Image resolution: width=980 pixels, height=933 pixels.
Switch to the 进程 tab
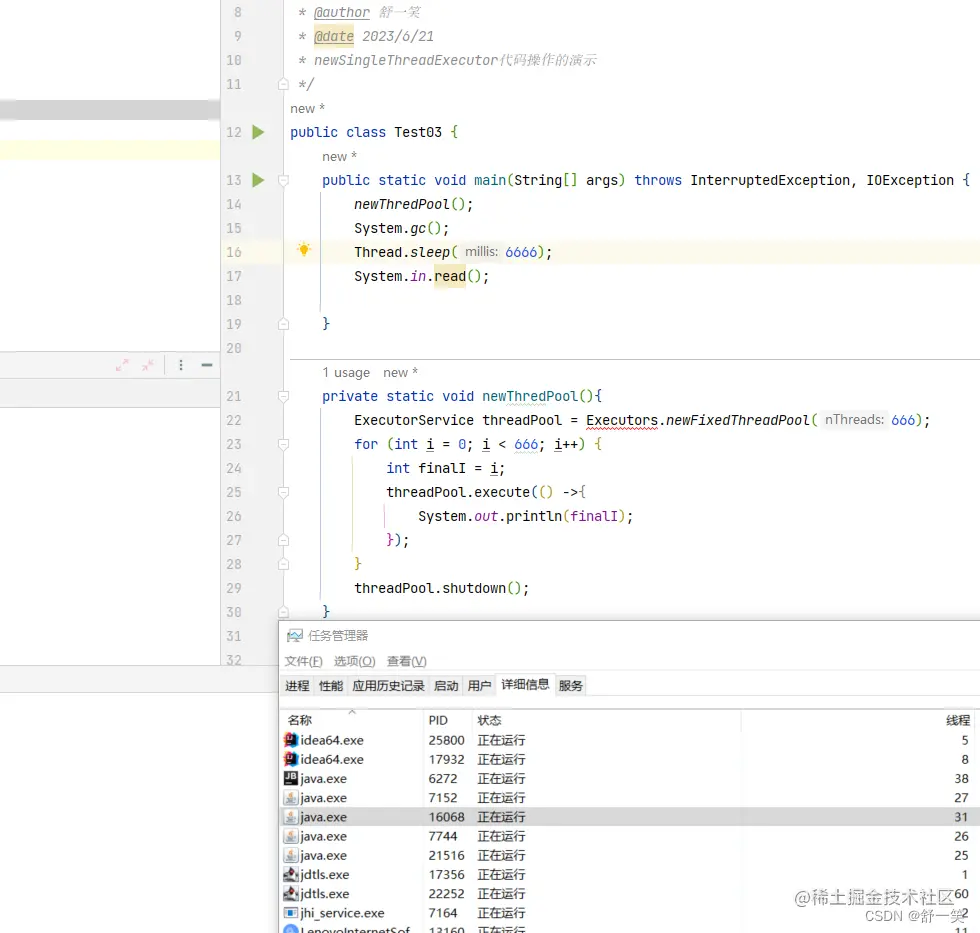tap(297, 686)
